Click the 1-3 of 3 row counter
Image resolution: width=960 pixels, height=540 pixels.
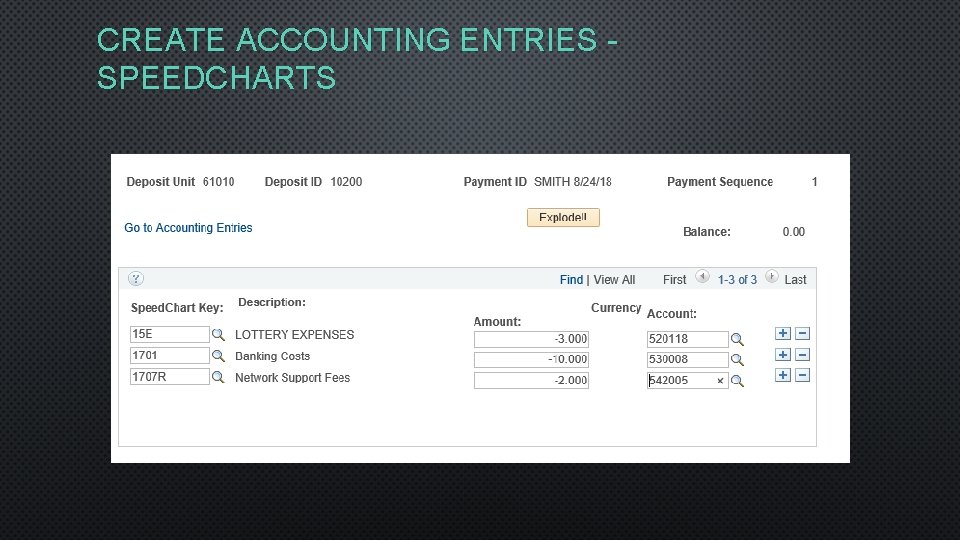pos(737,280)
